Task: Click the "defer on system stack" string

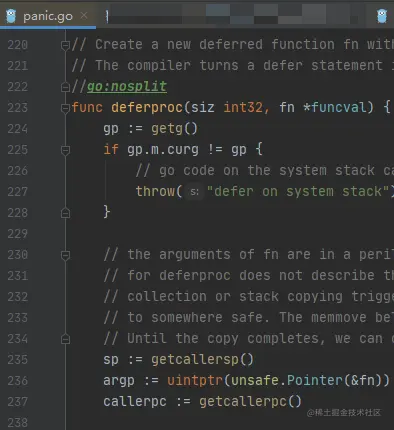Action: coord(298,192)
